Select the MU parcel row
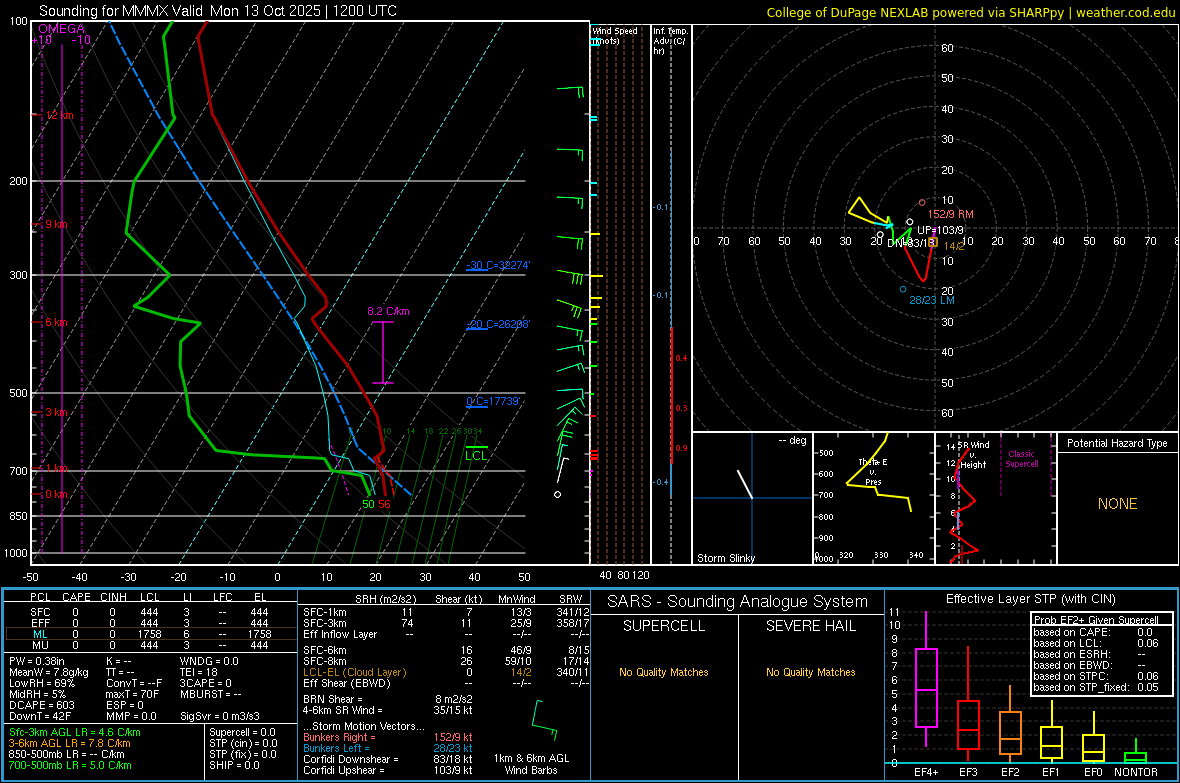Screen dimensions: 1180x783 point(149,645)
